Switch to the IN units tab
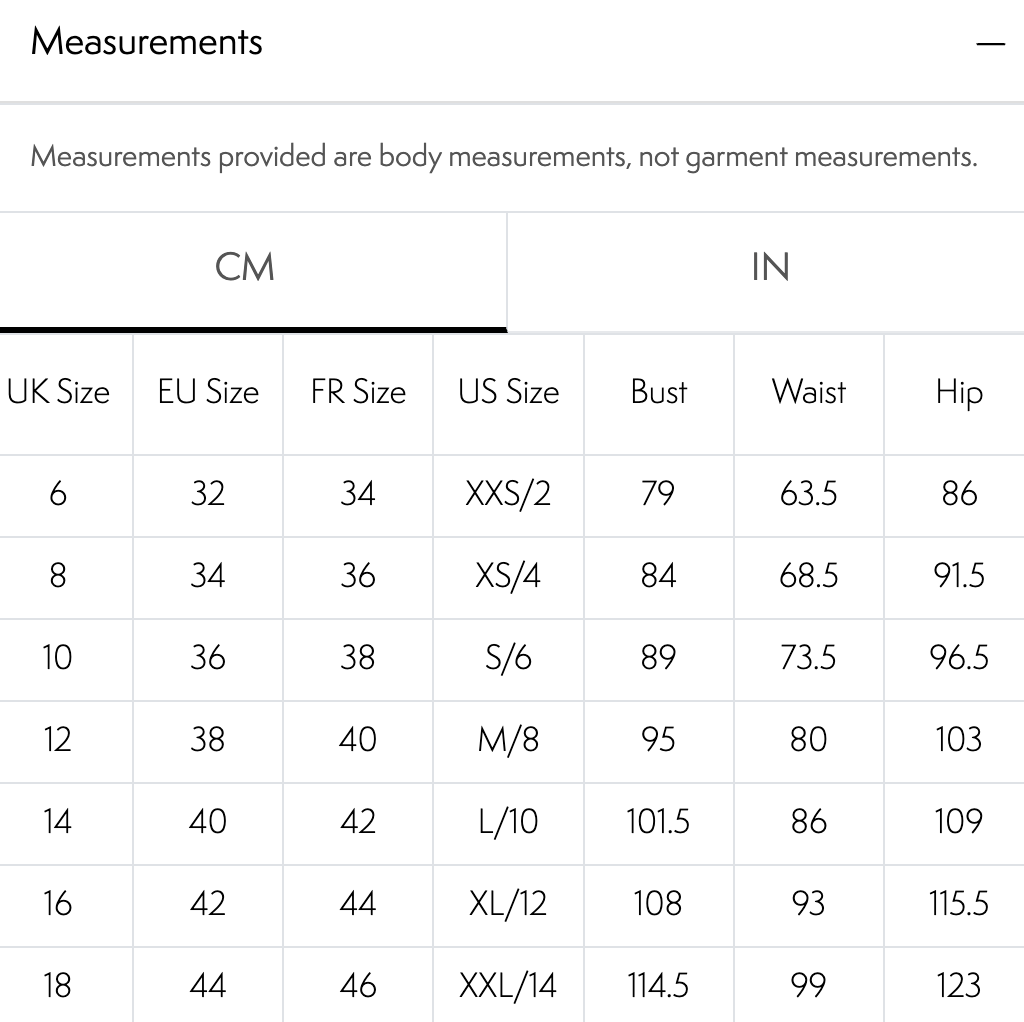This screenshot has width=1024, height=1022. pos(769,267)
